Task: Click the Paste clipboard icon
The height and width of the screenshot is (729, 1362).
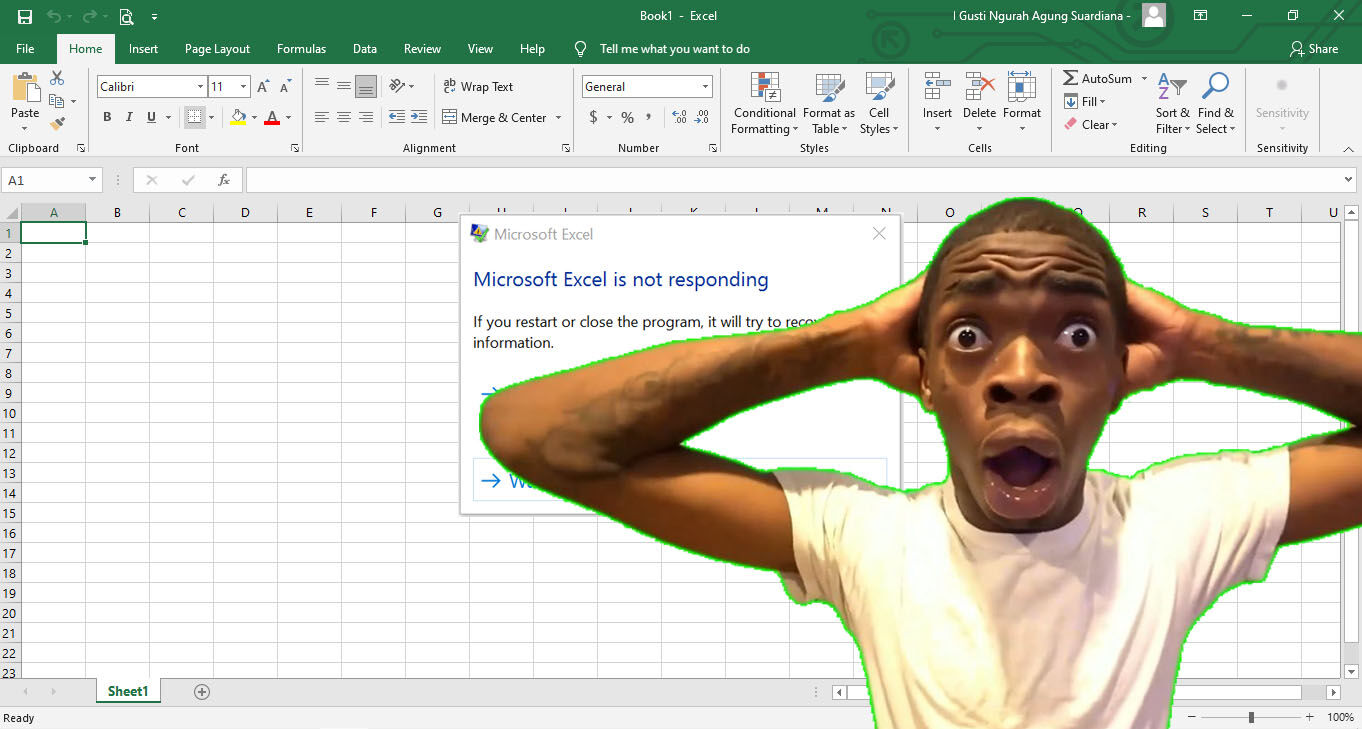Action: [25, 88]
